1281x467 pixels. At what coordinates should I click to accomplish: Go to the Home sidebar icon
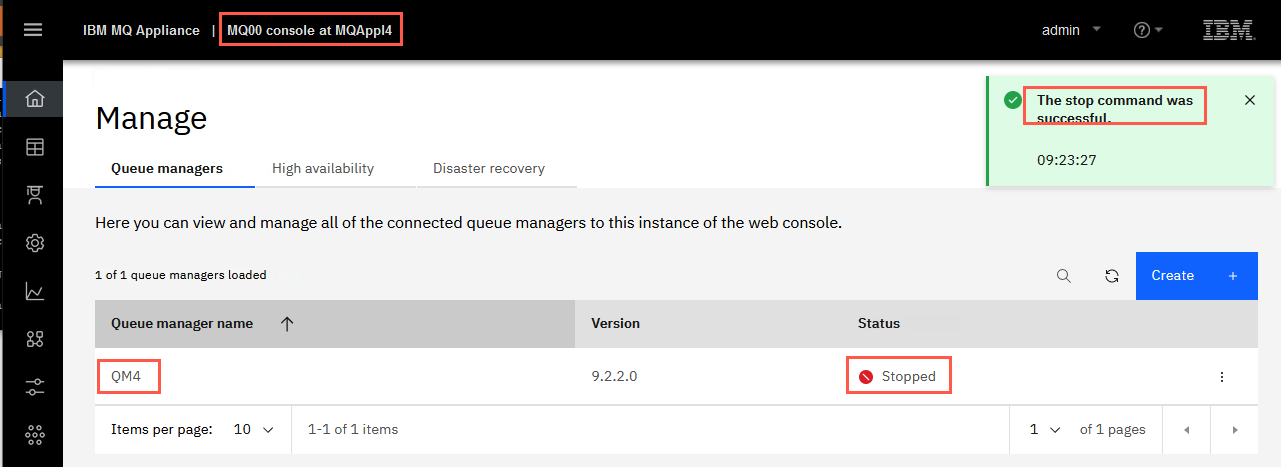coord(35,99)
